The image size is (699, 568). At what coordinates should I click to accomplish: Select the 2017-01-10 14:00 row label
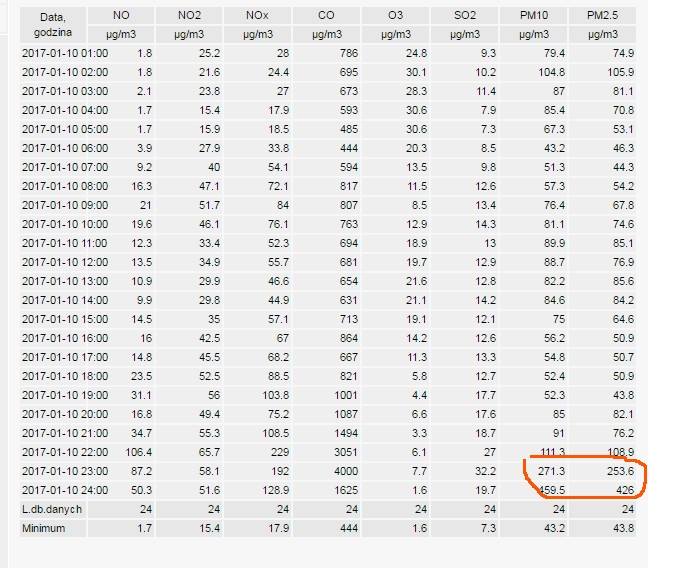pos(65,300)
